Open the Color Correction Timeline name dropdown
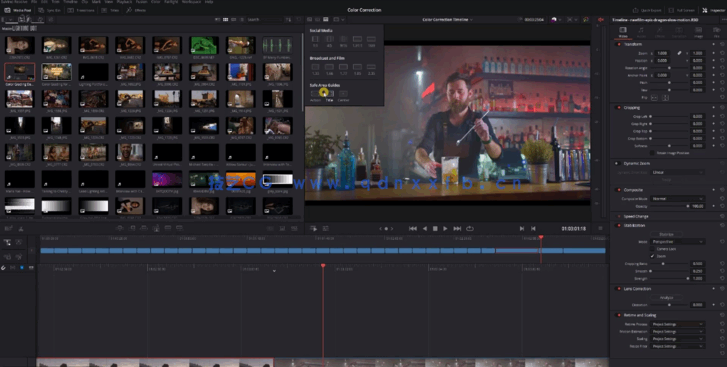 (447, 19)
